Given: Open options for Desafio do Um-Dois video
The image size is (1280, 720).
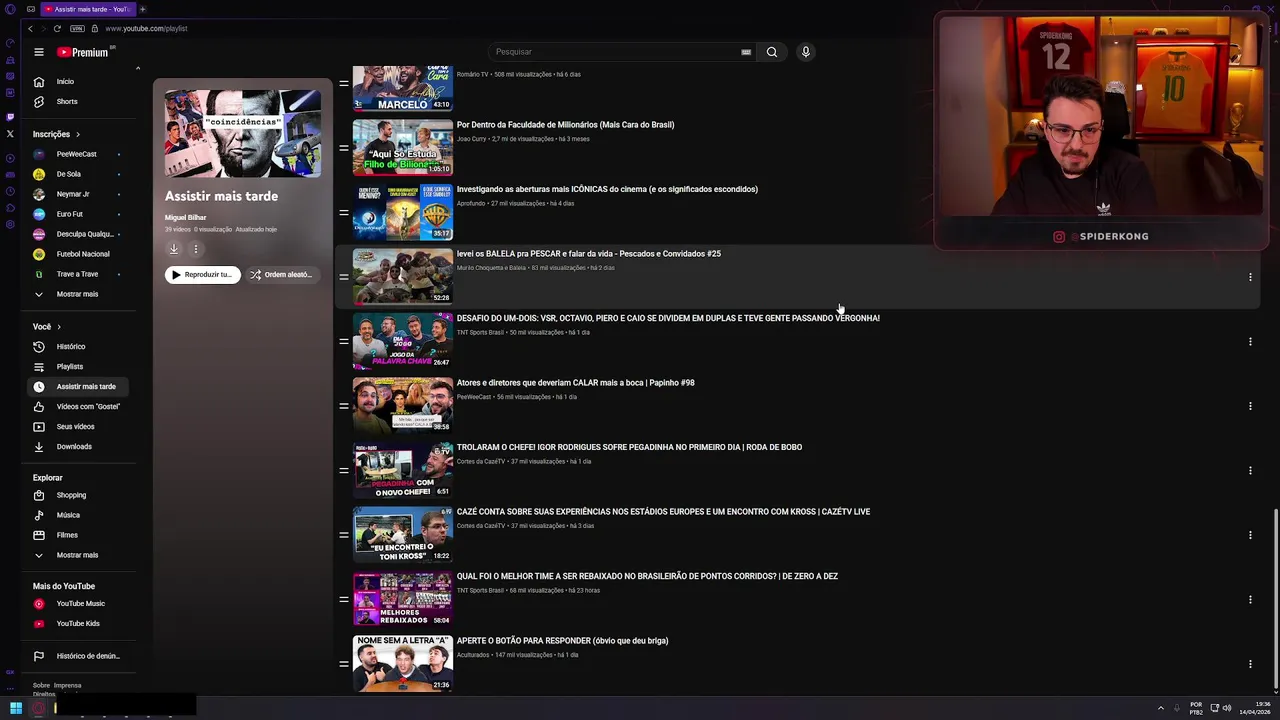Looking at the screenshot, I should pos(1250,341).
